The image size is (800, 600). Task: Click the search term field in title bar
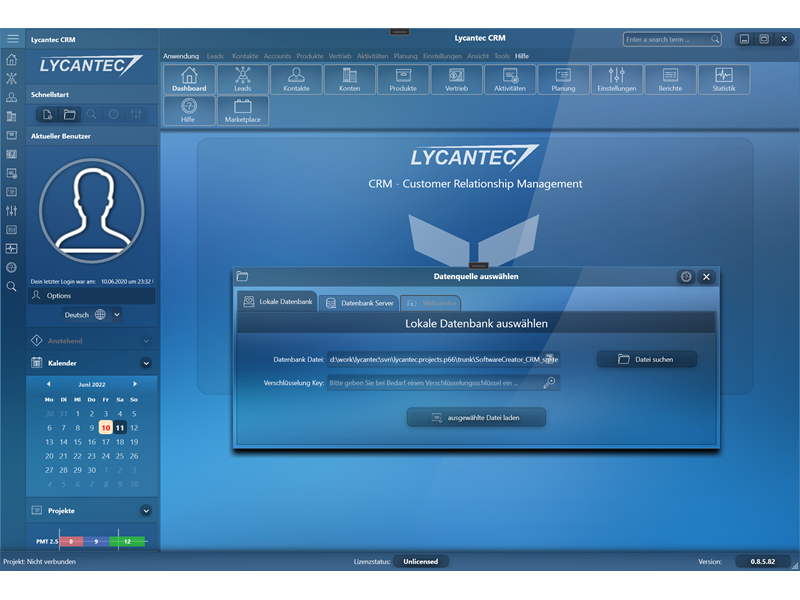click(672, 39)
